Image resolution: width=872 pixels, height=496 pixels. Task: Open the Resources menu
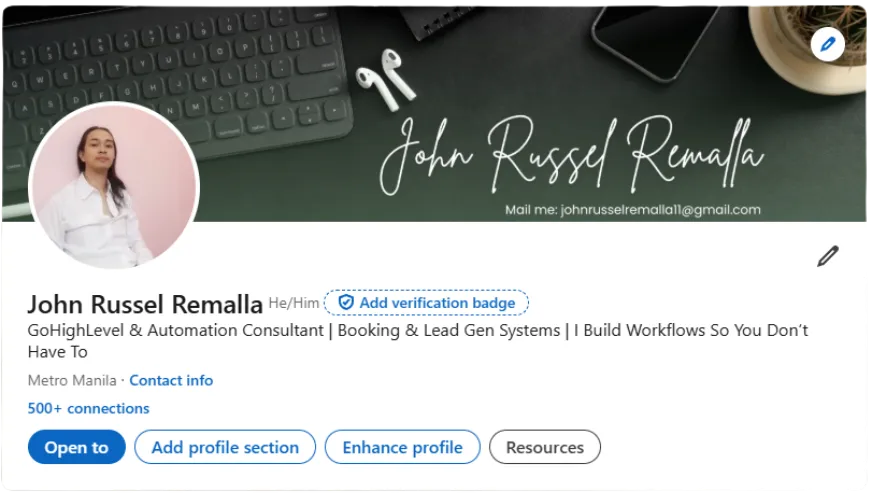click(x=545, y=447)
